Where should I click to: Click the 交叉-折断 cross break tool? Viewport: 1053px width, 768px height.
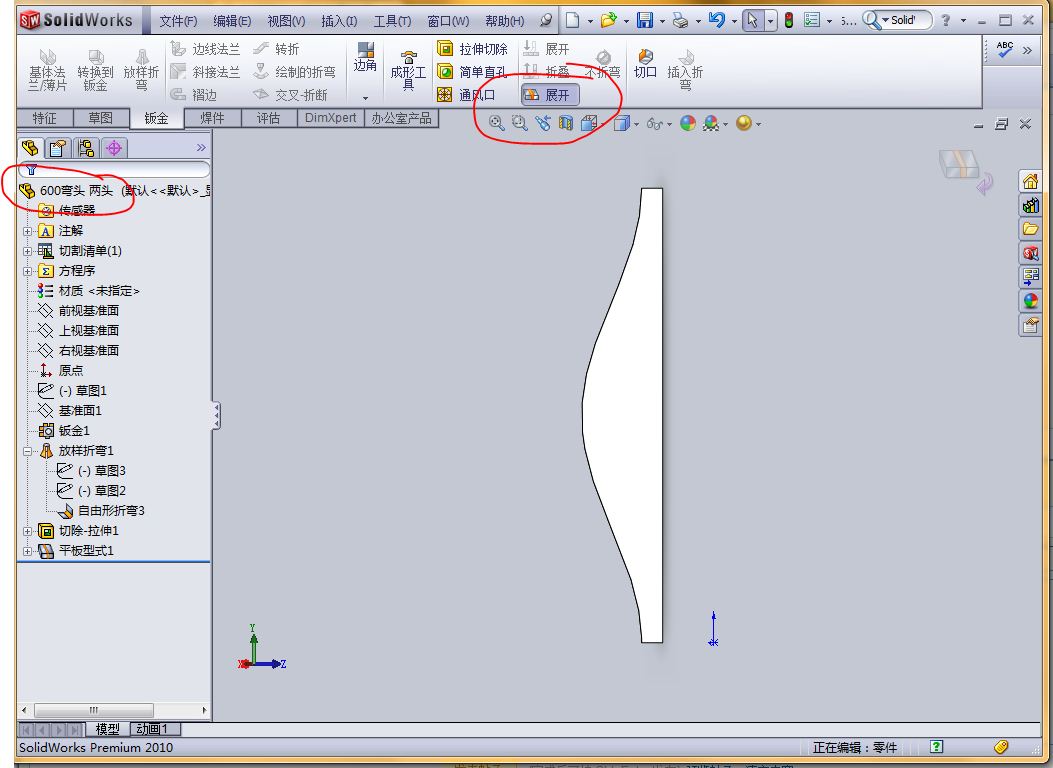click(x=290, y=95)
